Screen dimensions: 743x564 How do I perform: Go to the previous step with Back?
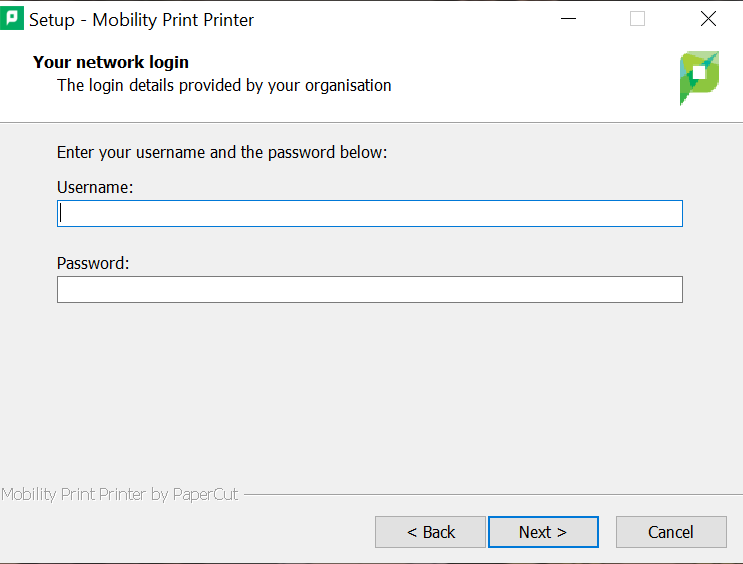pyautogui.click(x=430, y=532)
